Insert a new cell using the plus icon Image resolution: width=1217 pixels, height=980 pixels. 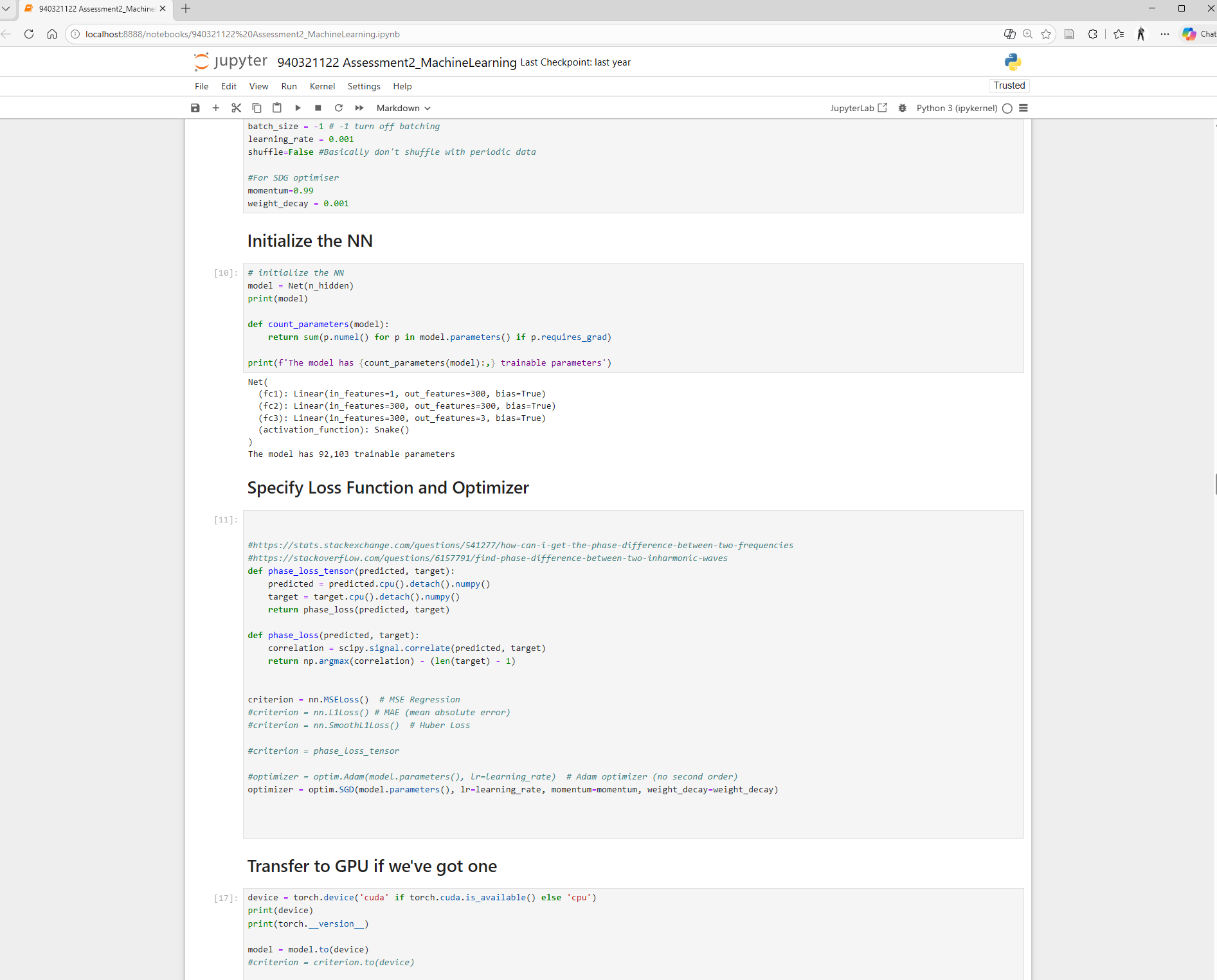pos(215,107)
